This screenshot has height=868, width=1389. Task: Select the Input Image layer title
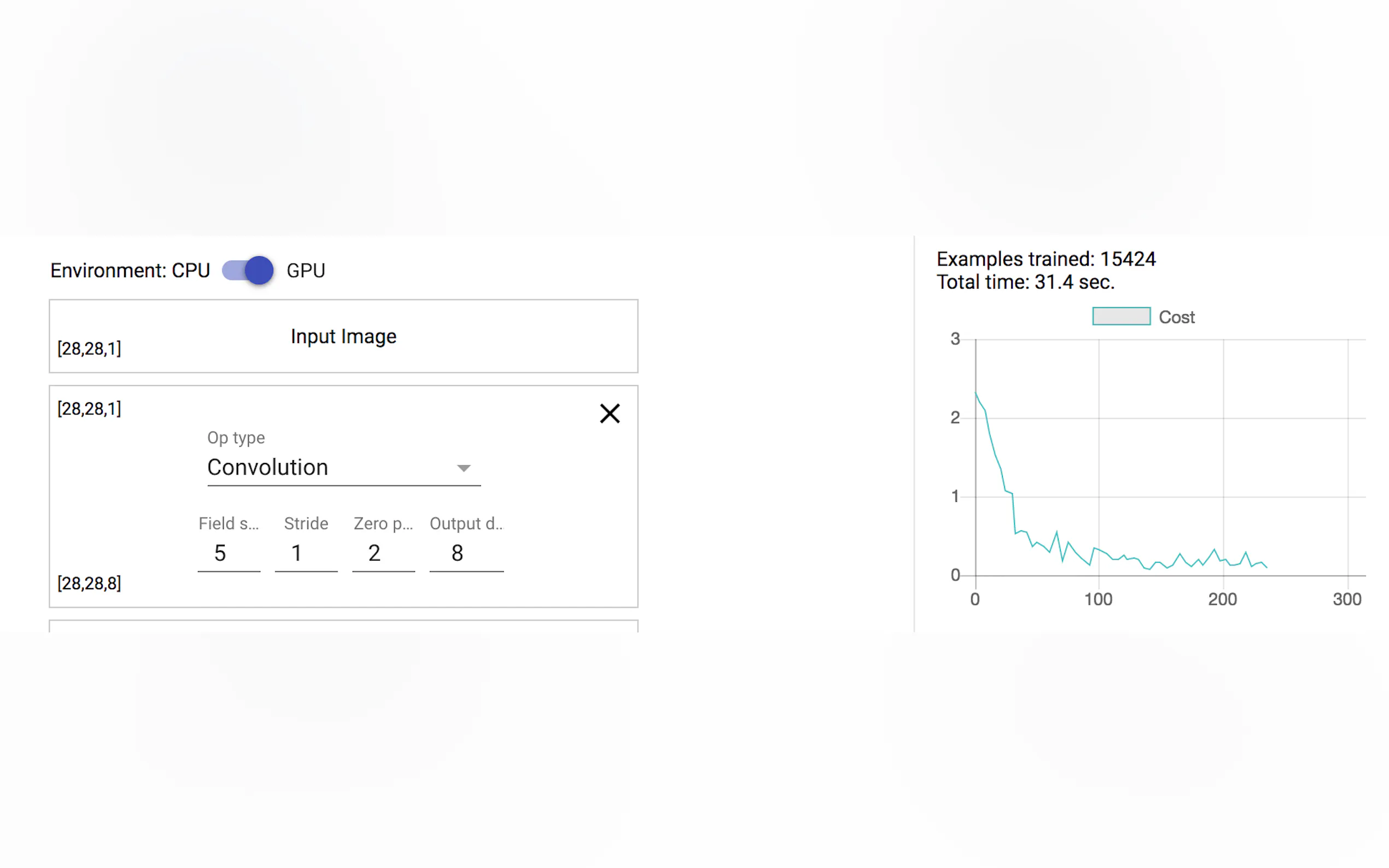pyautogui.click(x=343, y=336)
